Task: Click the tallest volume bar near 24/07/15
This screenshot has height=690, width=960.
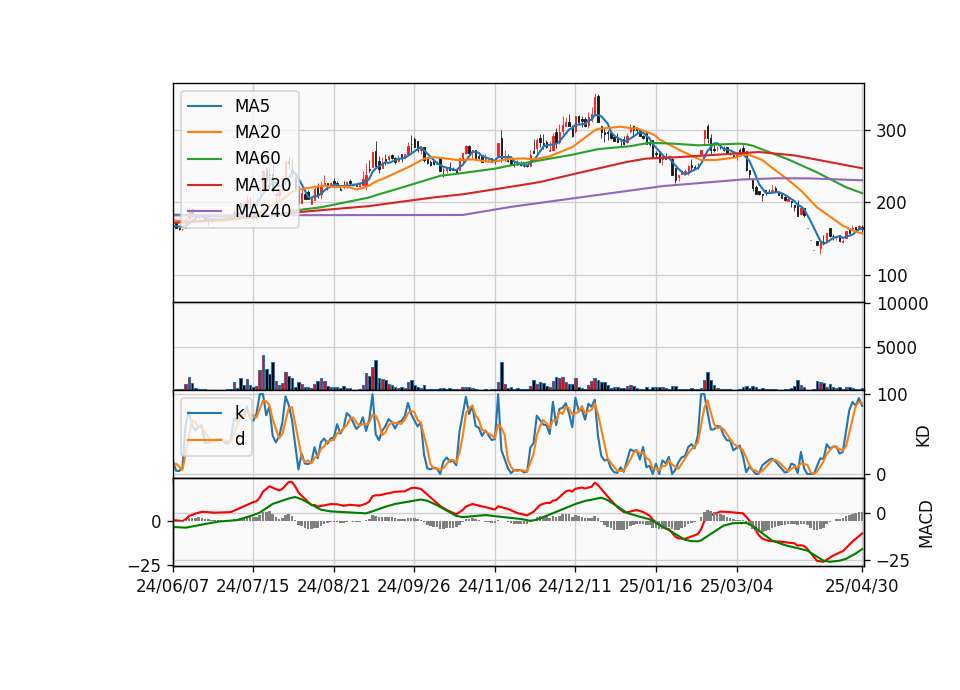Action: pos(263,372)
